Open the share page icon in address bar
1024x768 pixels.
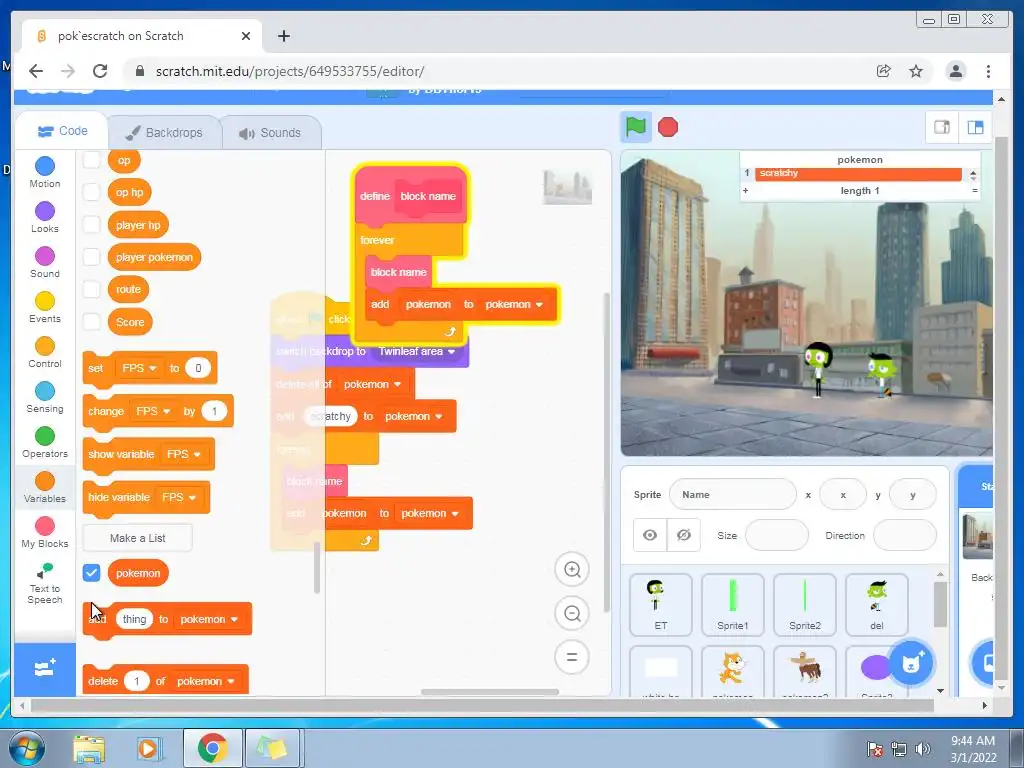pyautogui.click(x=884, y=71)
